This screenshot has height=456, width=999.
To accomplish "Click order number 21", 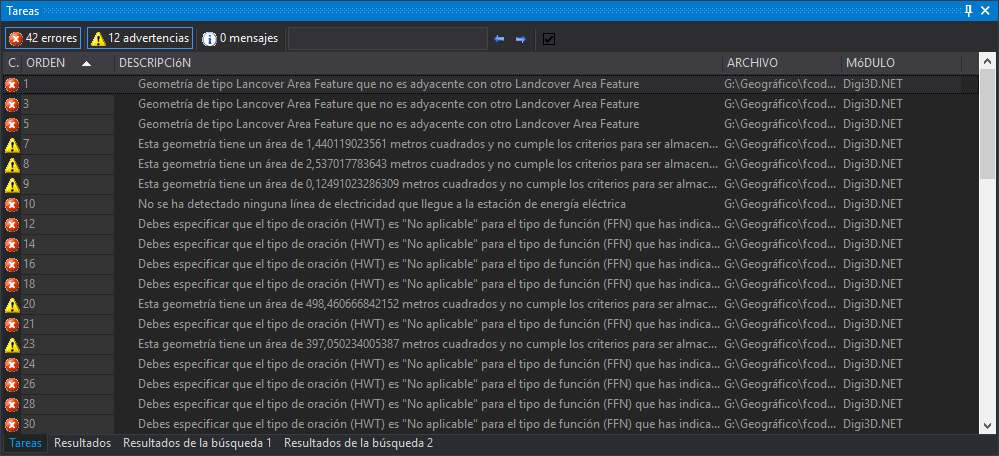I will (29, 324).
